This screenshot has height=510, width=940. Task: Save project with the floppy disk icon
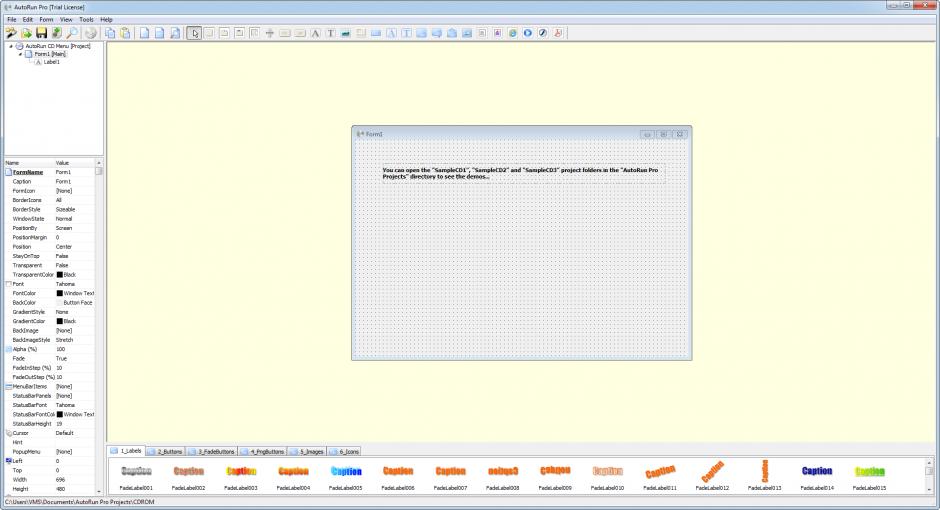[x=41, y=33]
